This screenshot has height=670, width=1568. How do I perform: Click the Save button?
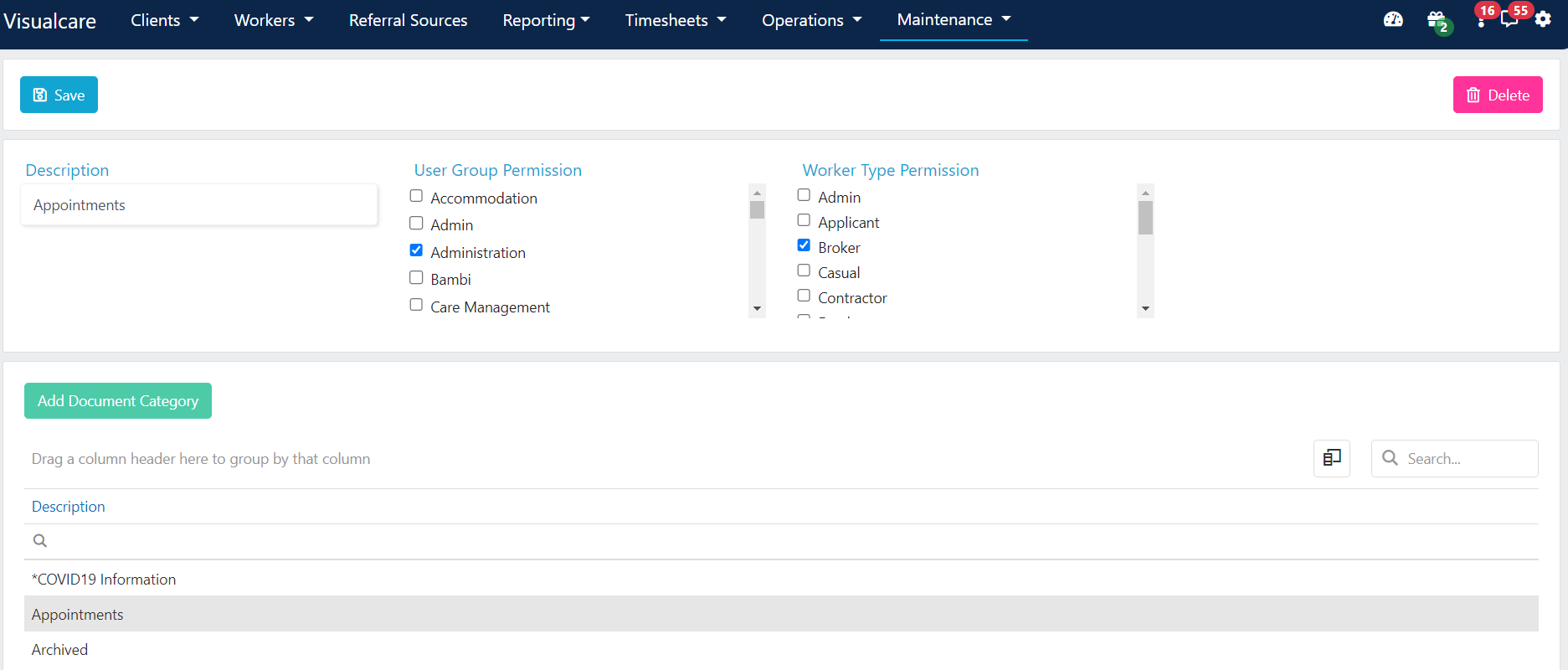(x=59, y=95)
